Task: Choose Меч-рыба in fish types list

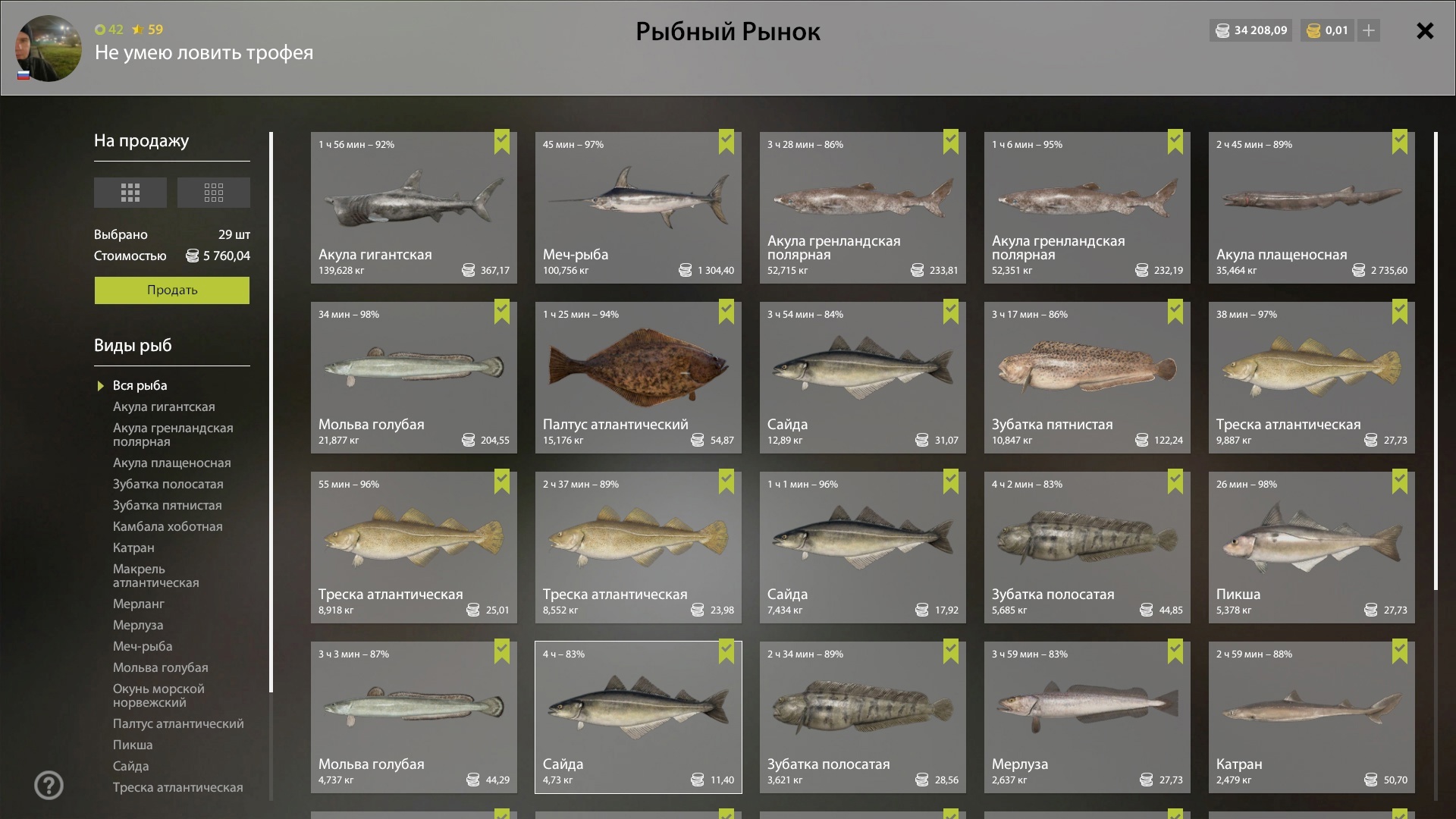Action: 143,646
